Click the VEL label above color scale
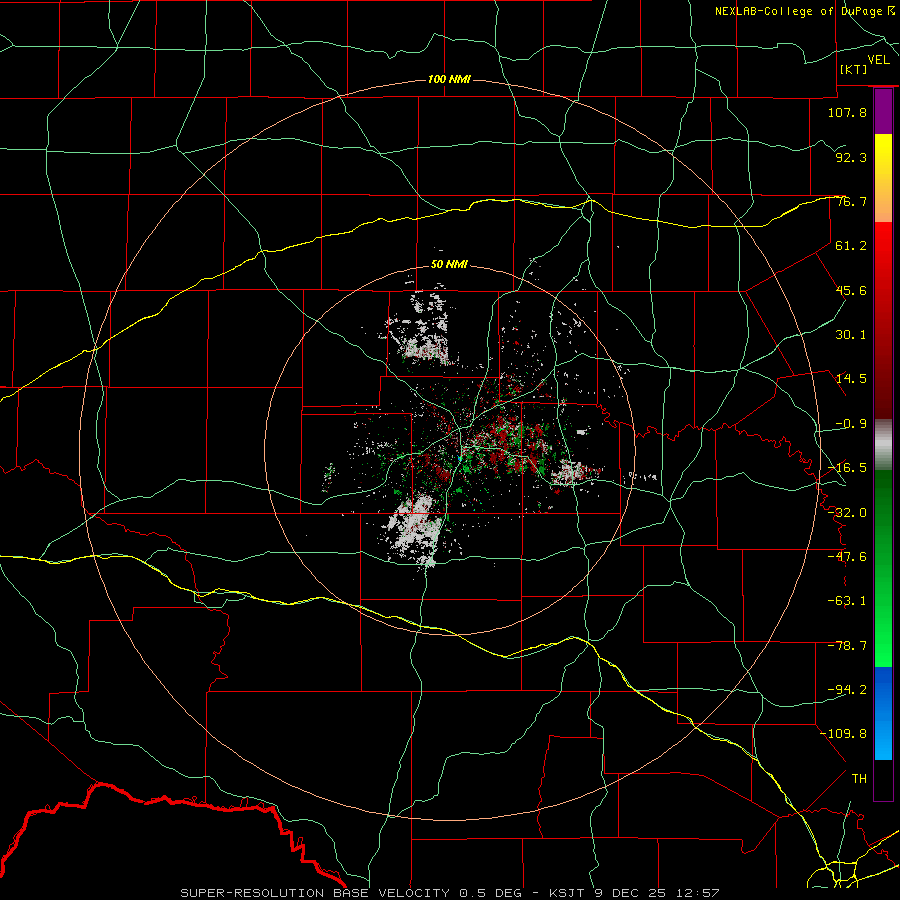900x900 pixels. point(878,60)
